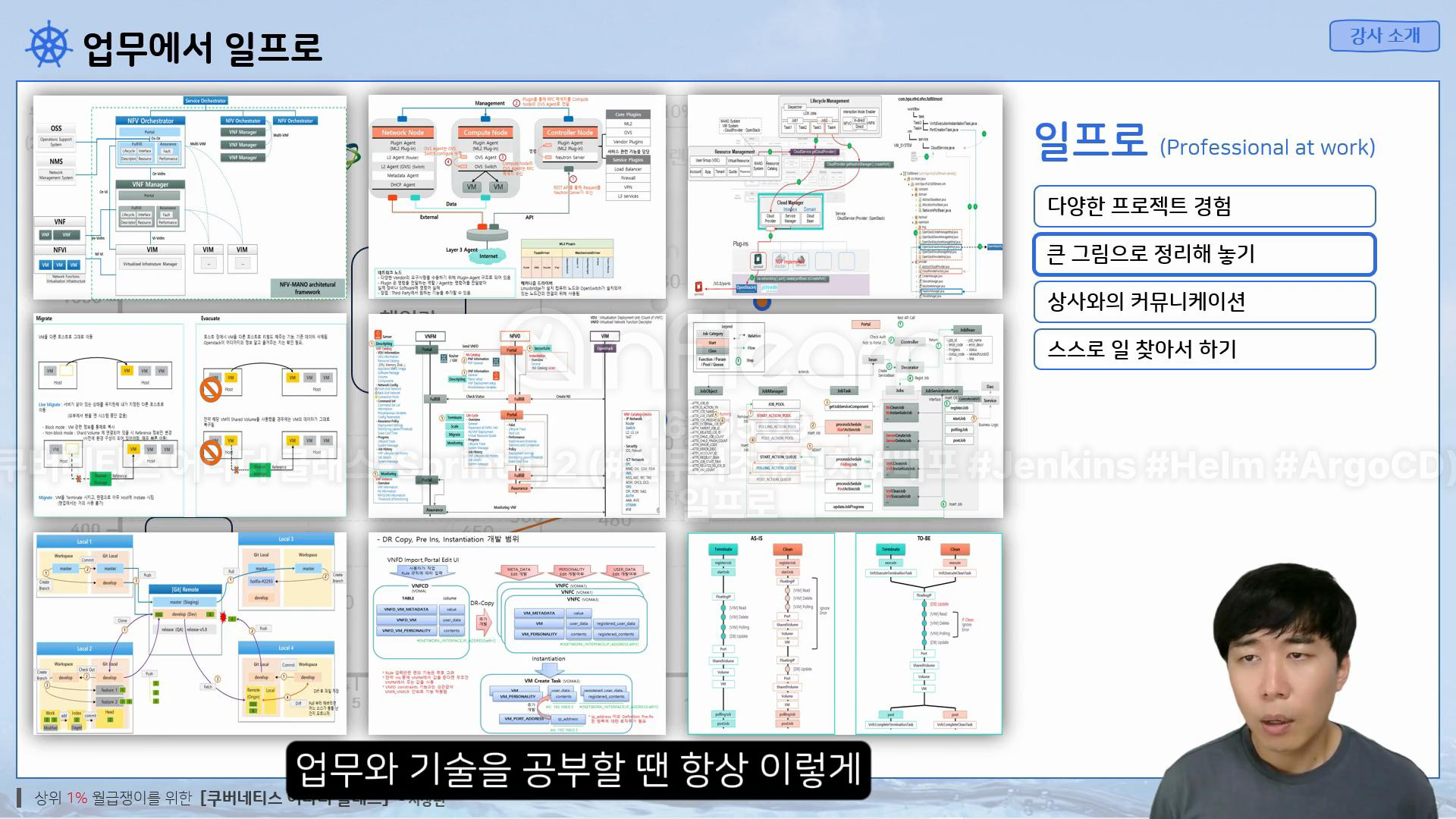The height and width of the screenshot is (819, 1456).
Task: Open the Network Node Compute Node diagram
Action: (516, 196)
